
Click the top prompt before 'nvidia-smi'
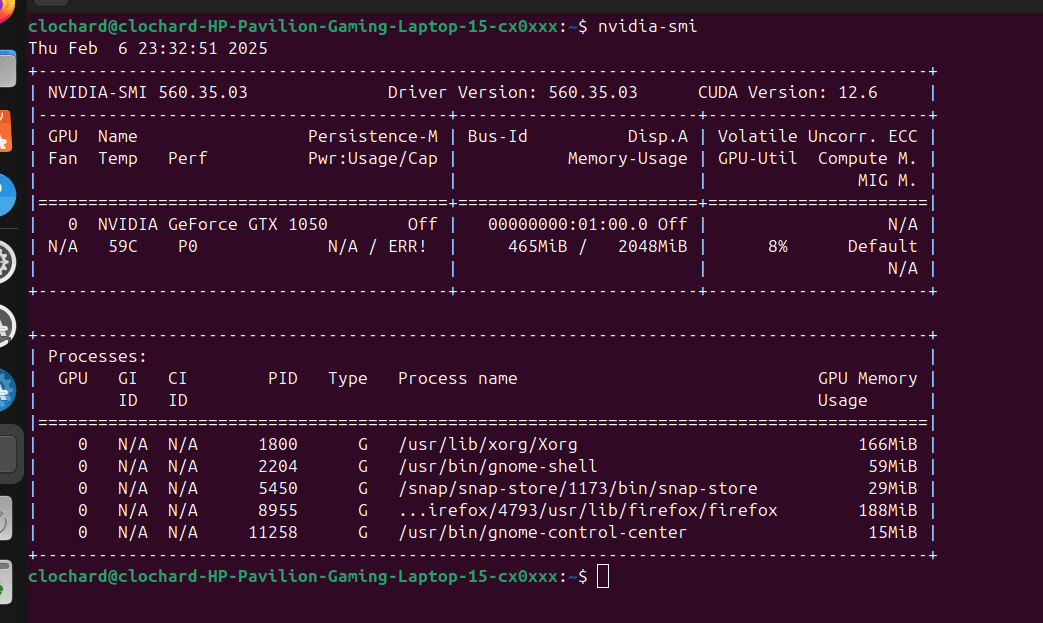pyautogui.click(x=308, y=27)
